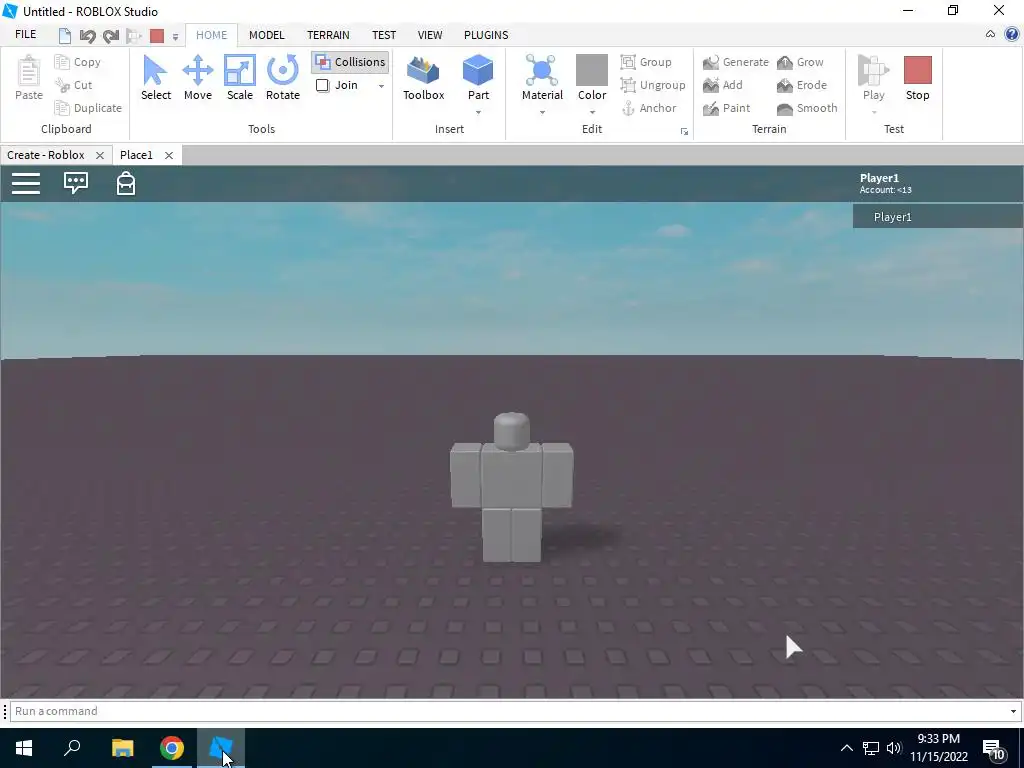Undo the last action
This screenshot has height=768, width=1024.
pyautogui.click(x=88, y=35)
